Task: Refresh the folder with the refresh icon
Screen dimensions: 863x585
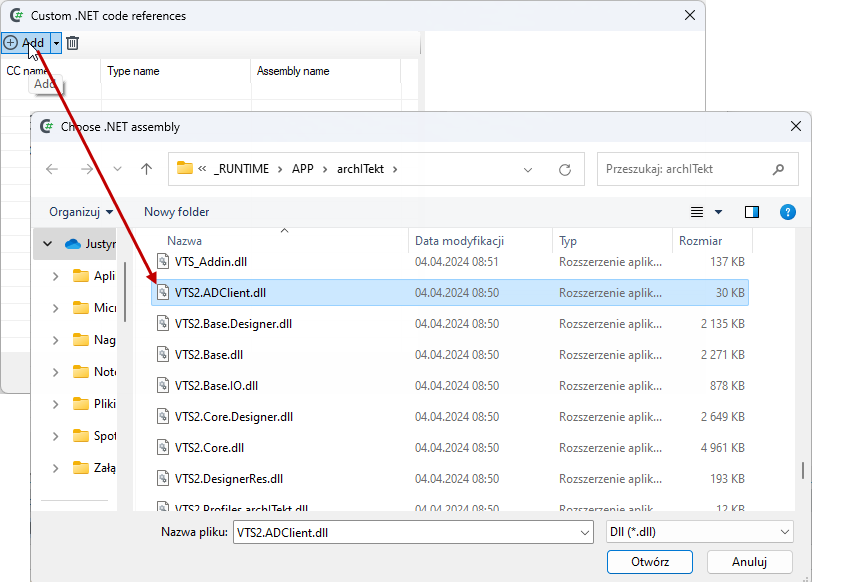Action: coord(565,170)
